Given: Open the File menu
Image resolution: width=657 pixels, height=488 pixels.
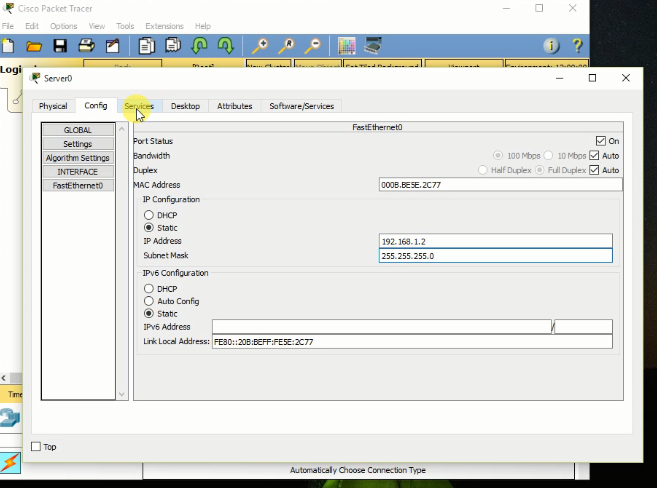Looking at the screenshot, I should (x=8, y=26).
